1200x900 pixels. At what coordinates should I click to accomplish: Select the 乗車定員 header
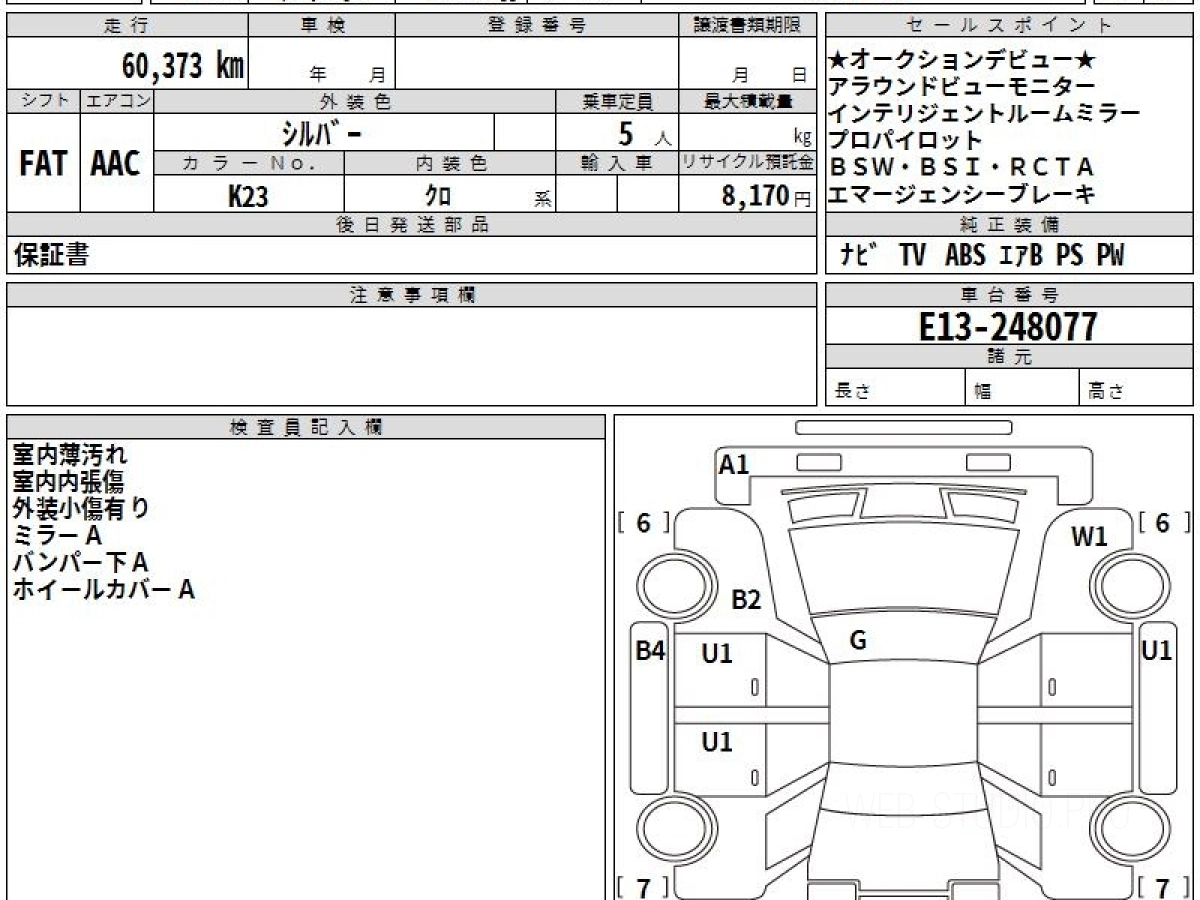coord(617,101)
